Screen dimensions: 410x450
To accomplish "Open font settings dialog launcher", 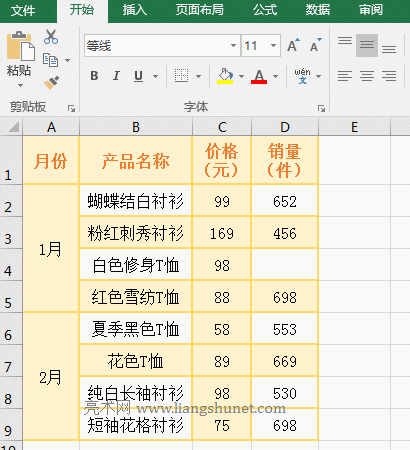I will tap(321, 108).
